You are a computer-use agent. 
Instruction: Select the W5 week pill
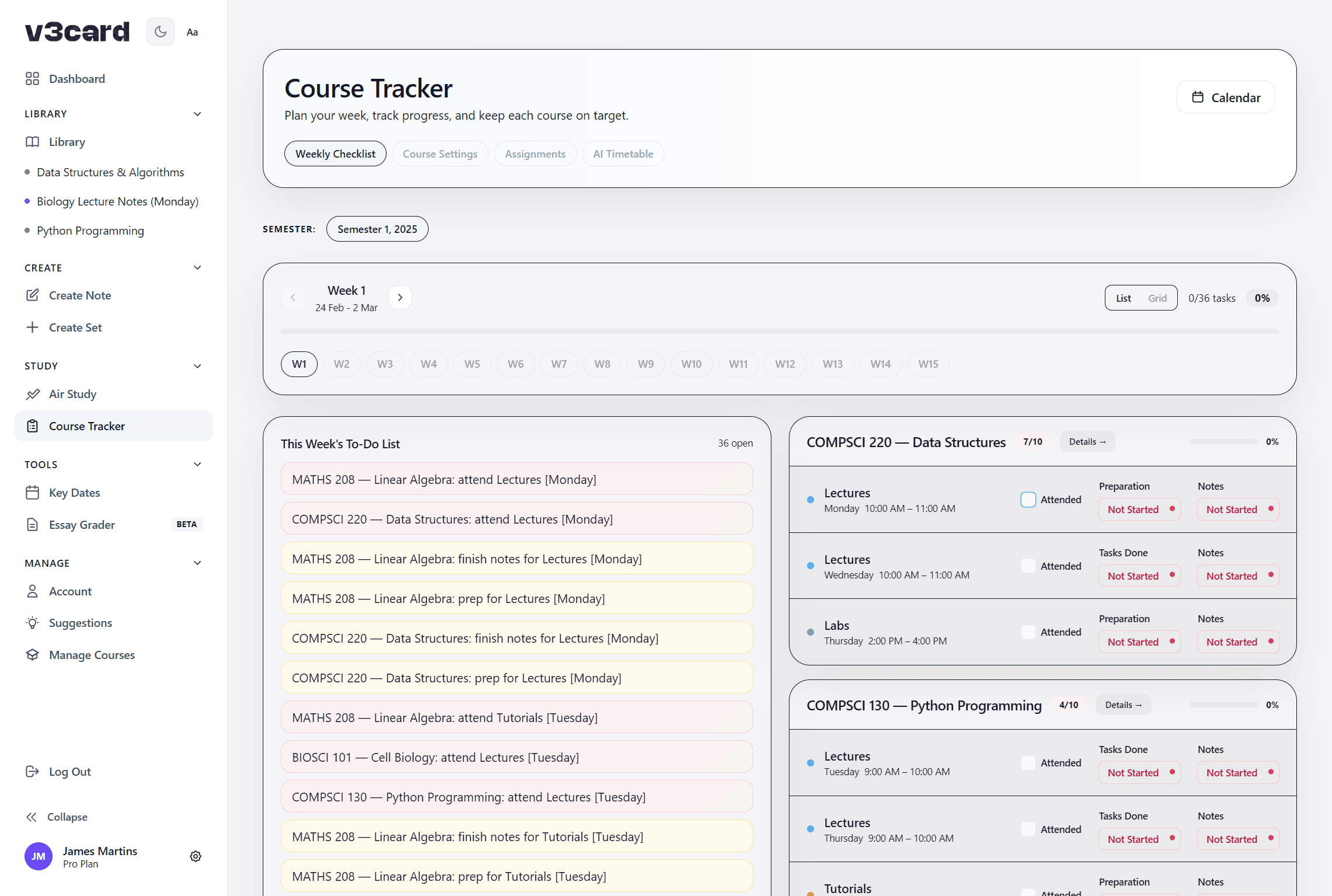point(472,364)
